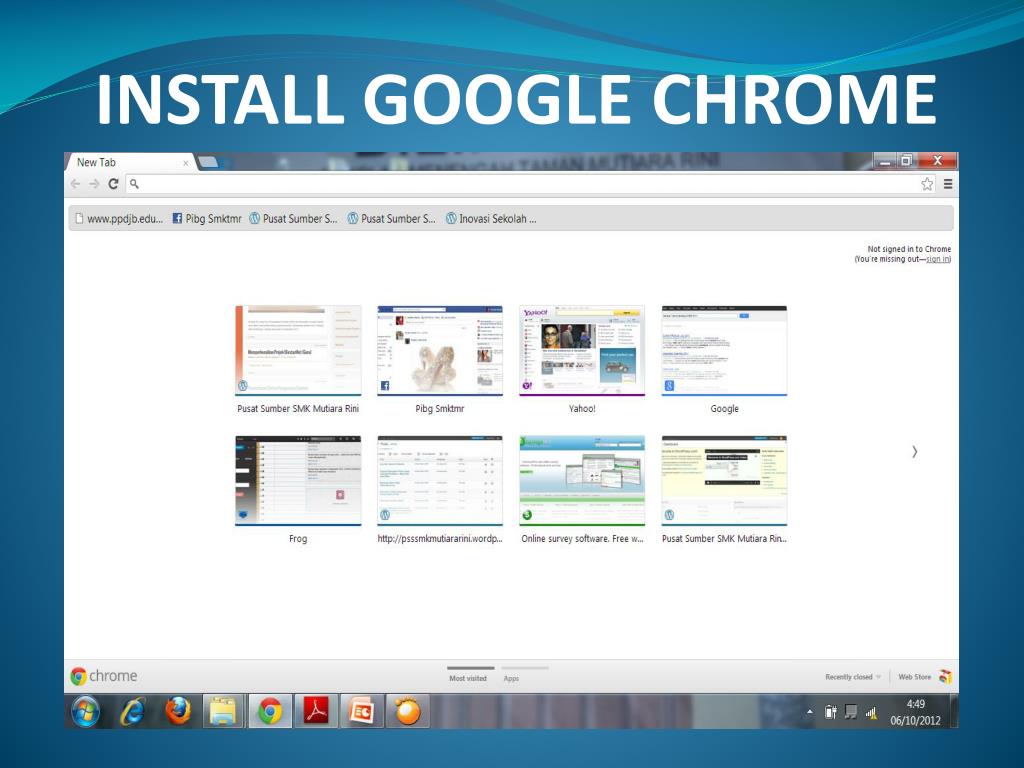Open the second Pusat Sumber S... bookmark
Image resolution: width=1024 pixels, height=768 pixels.
pos(391,219)
